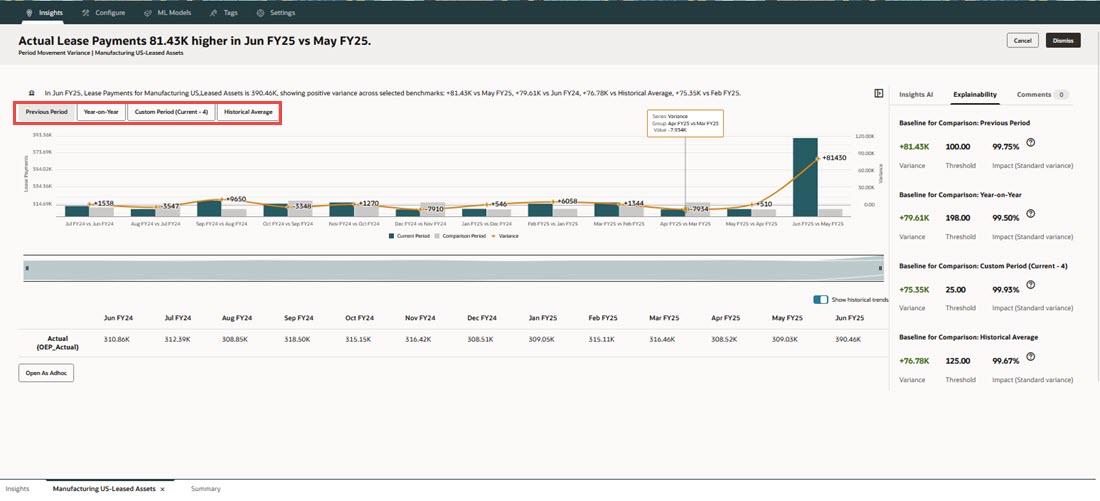Close the Manufacturing US-Leased Assets tab
This screenshot has width=1100, height=501.
pos(162,489)
